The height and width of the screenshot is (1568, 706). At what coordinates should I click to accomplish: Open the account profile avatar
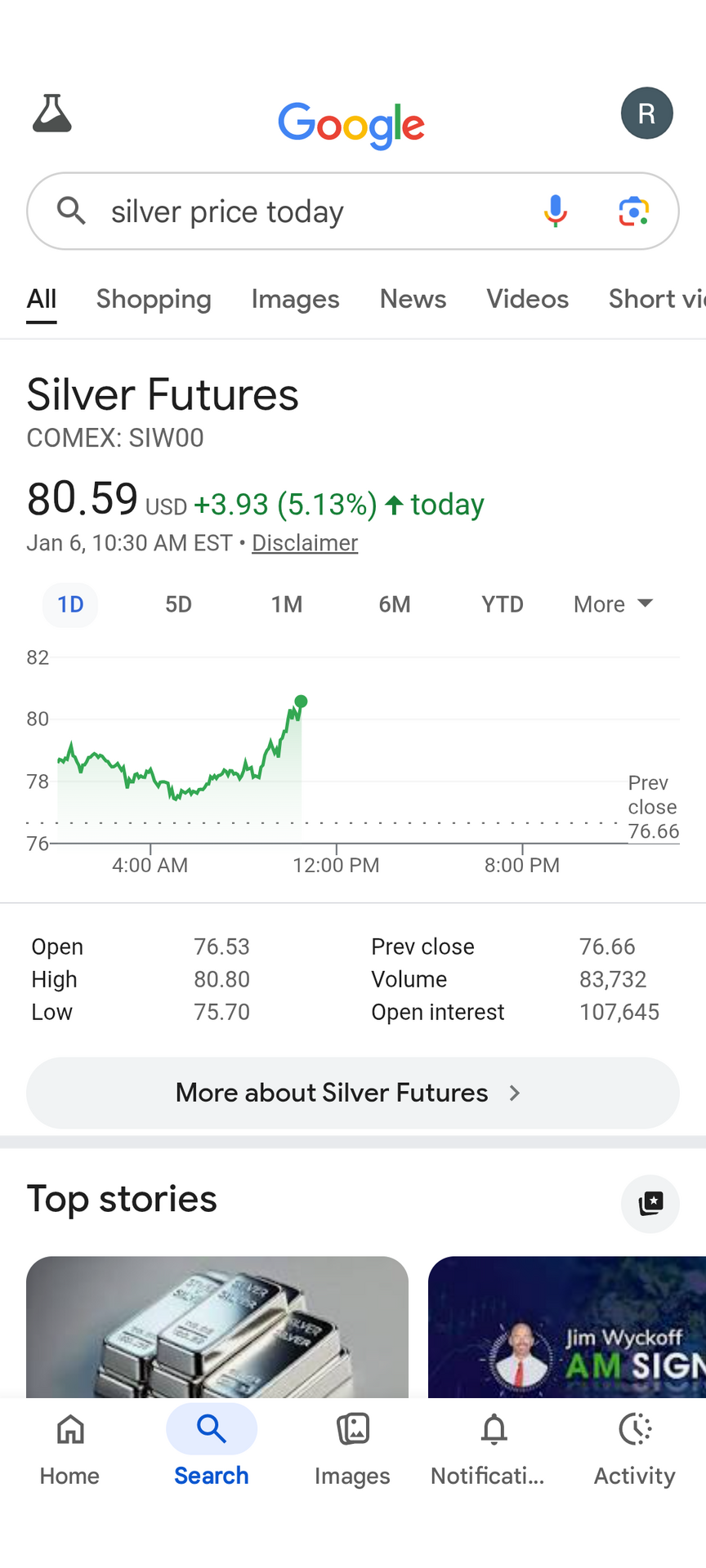coord(646,113)
